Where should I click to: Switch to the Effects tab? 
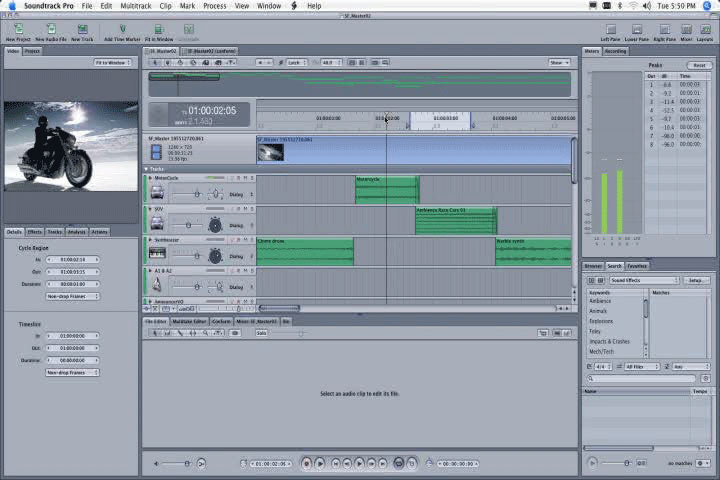[34, 232]
